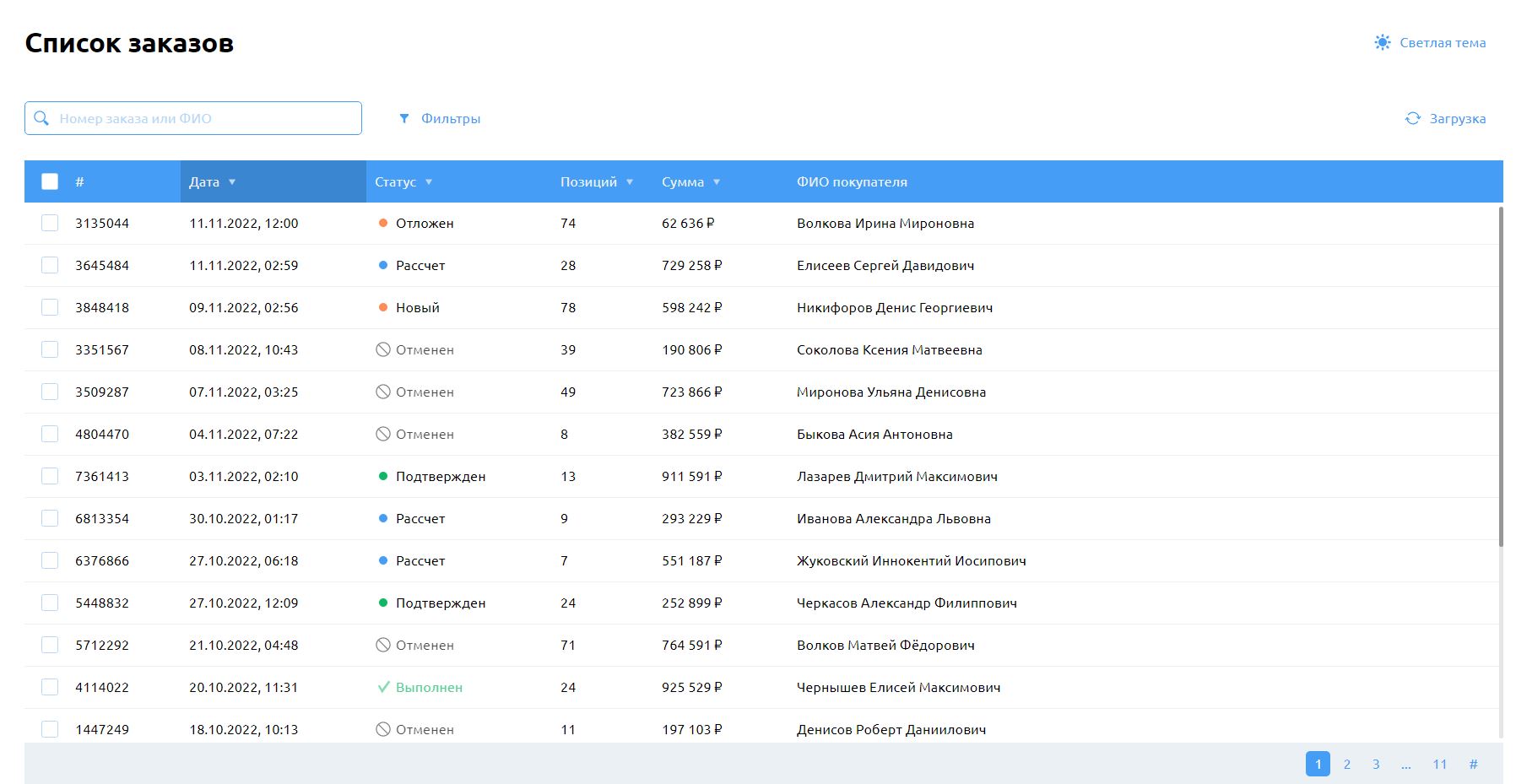Image resolution: width=1516 pixels, height=784 pixels.
Task: Click the magnifier icon in the search field
Action: tap(41, 118)
